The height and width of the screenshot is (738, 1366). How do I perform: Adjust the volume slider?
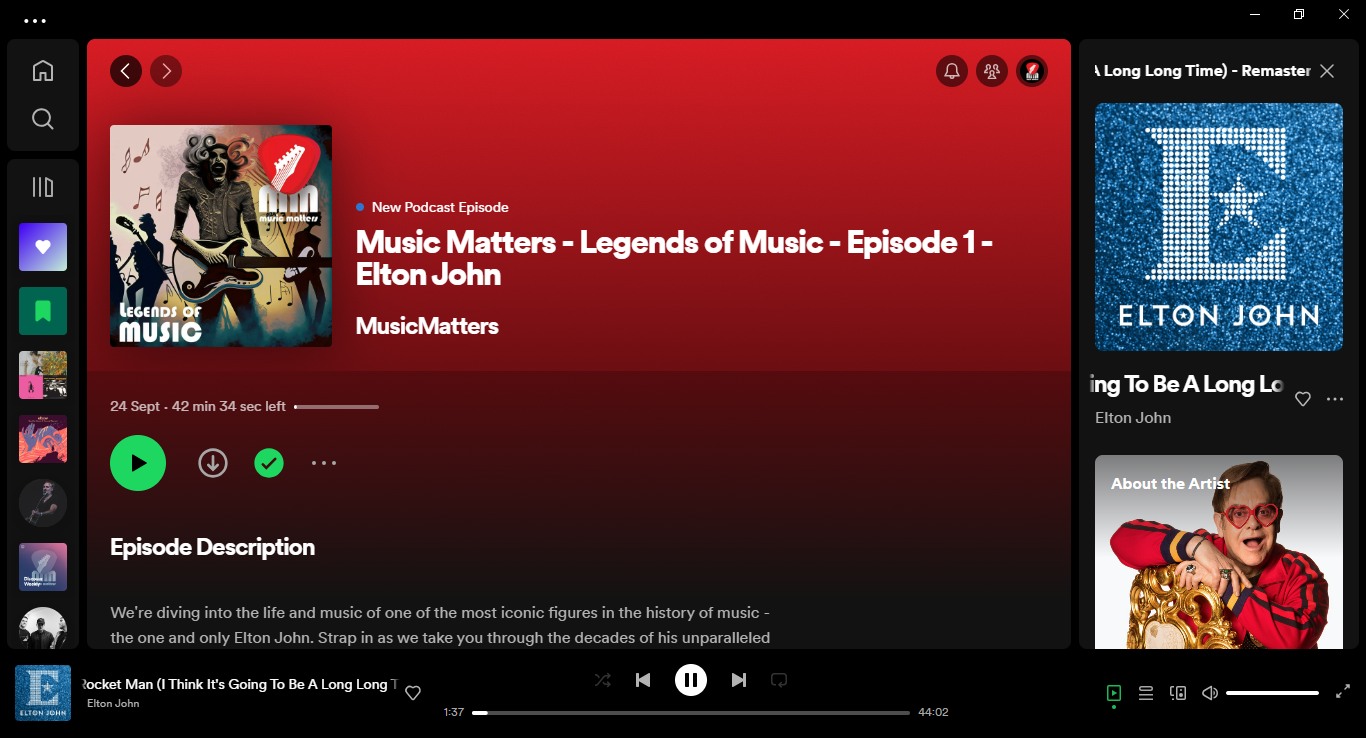coord(1272,693)
